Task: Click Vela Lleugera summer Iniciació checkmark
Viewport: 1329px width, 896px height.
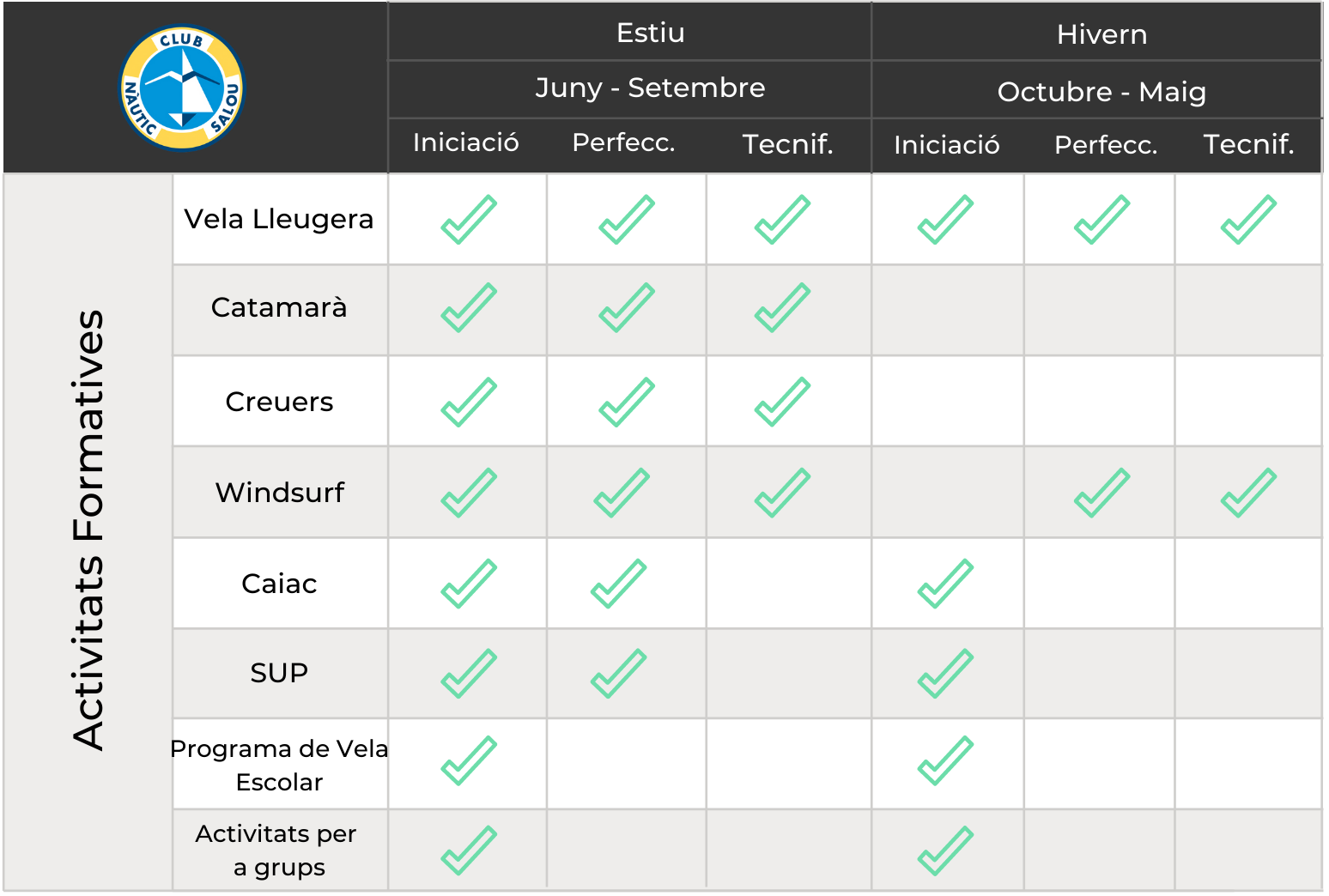Action: (x=469, y=220)
